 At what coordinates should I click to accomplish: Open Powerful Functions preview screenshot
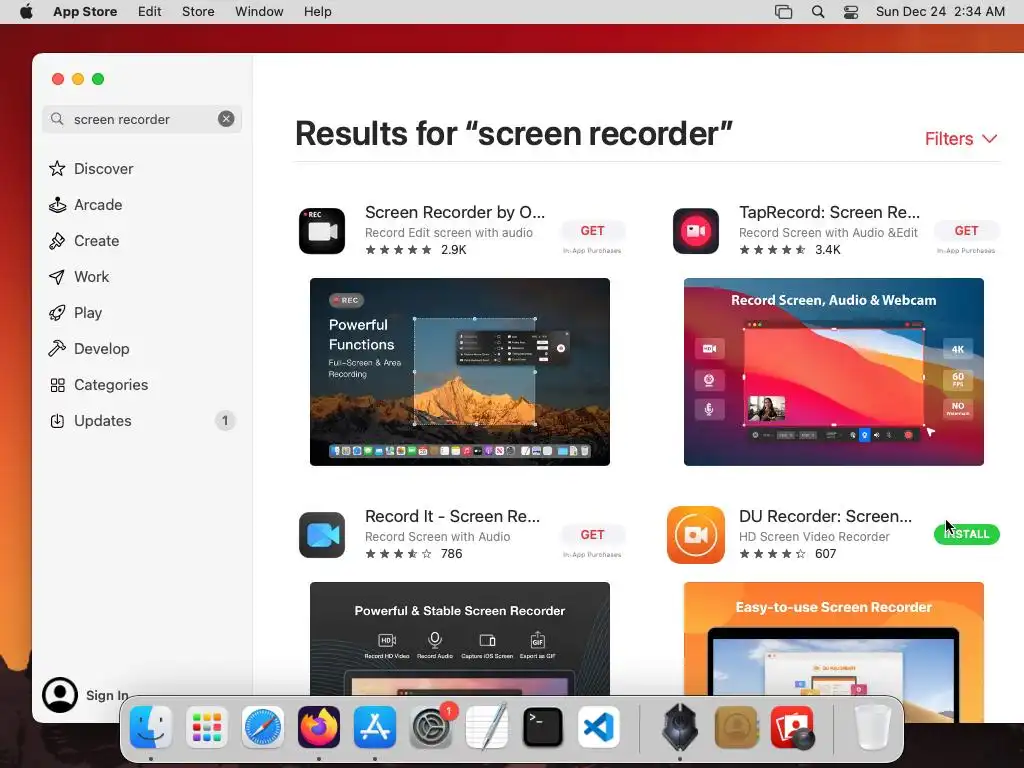point(460,372)
